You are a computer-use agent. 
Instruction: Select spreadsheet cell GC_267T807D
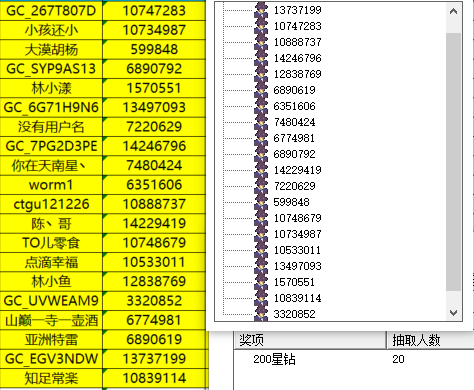tap(51, 10)
